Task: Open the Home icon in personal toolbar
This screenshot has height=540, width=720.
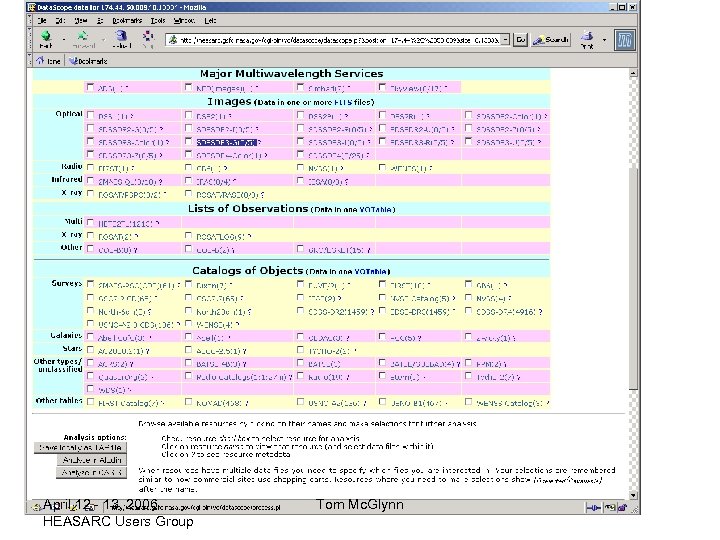Action: pyautogui.click(x=46, y=60)
